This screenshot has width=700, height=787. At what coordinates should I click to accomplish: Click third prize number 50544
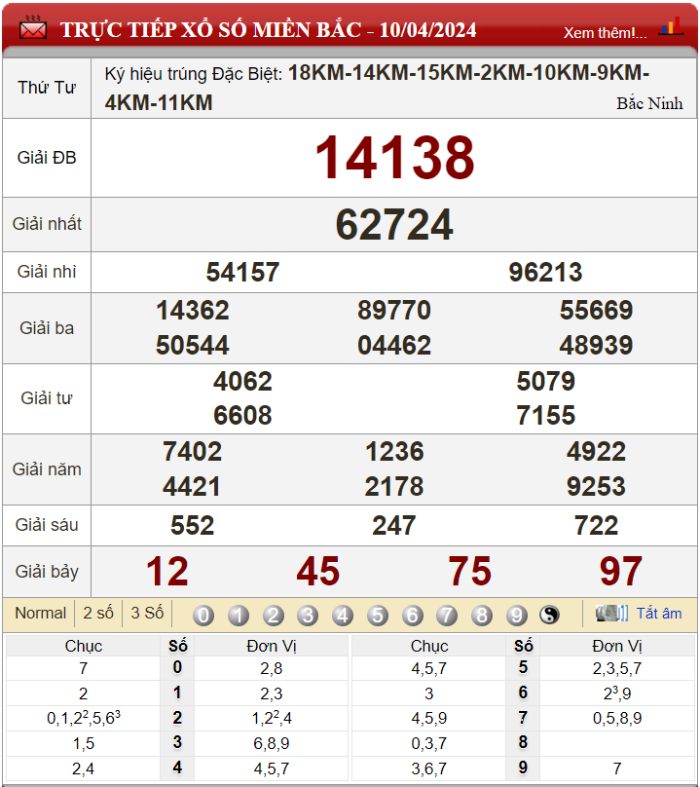(193, 345)
